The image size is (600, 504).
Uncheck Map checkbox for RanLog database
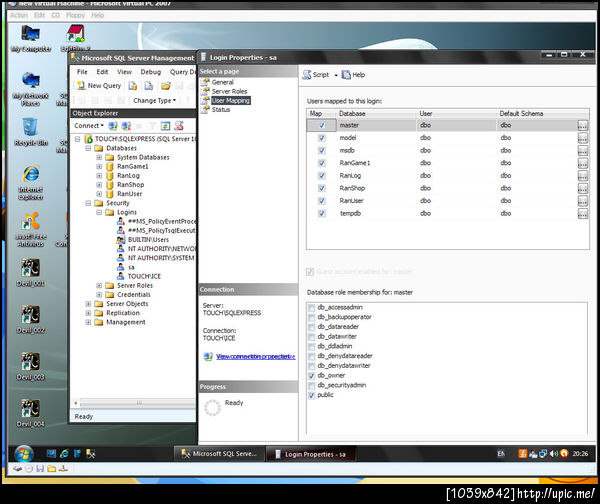click(322, 176)
